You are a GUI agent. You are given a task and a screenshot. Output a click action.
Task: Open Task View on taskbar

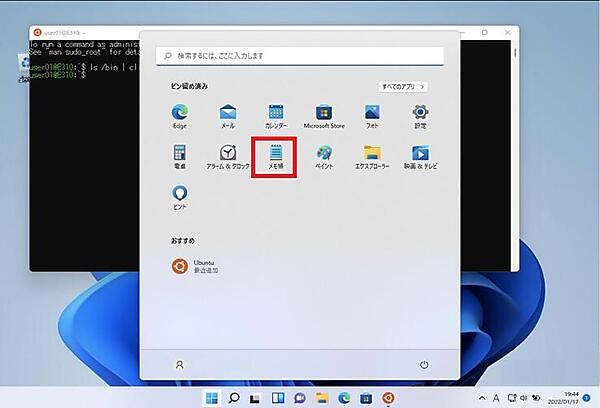coord(255,398)
